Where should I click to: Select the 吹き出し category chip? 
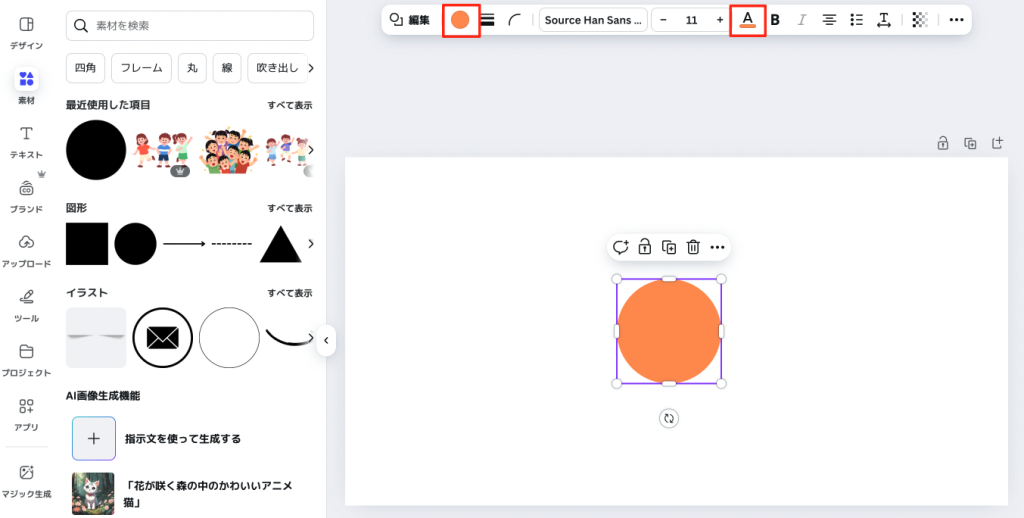[x=274, y=68]
